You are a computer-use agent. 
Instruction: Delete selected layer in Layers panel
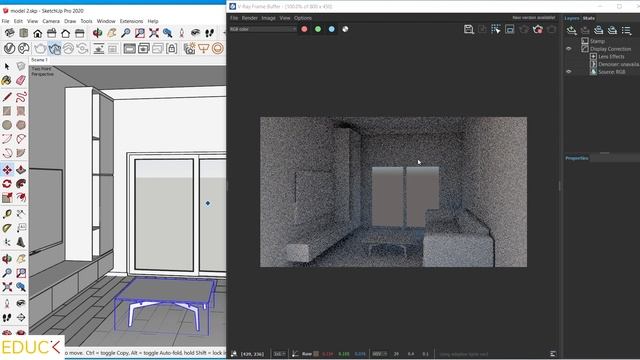click(x=585, y=30)
